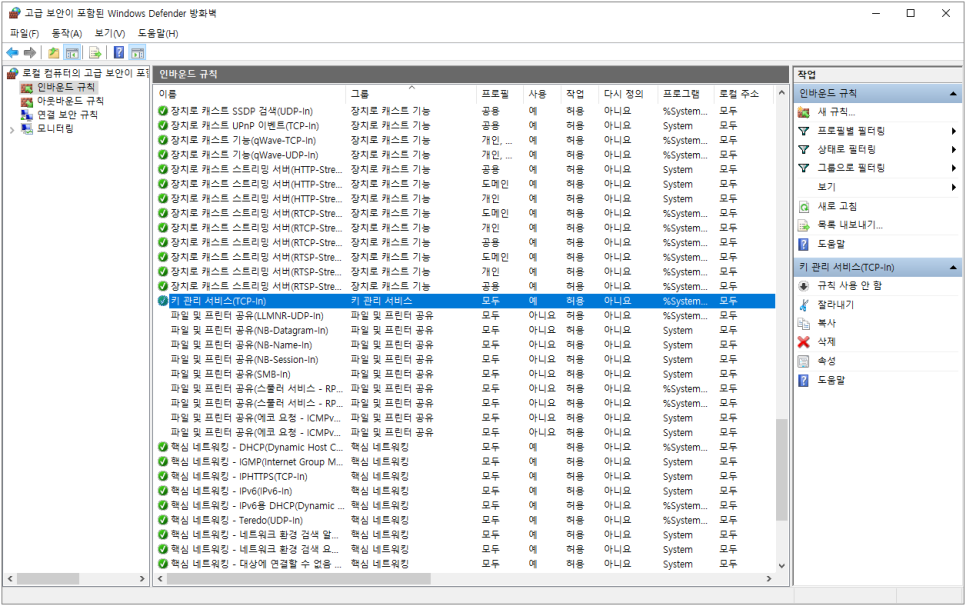Click 도움말 under the 키 관리 서비스(TCP-In) section

pyautogui.click(x=831, y=381)
